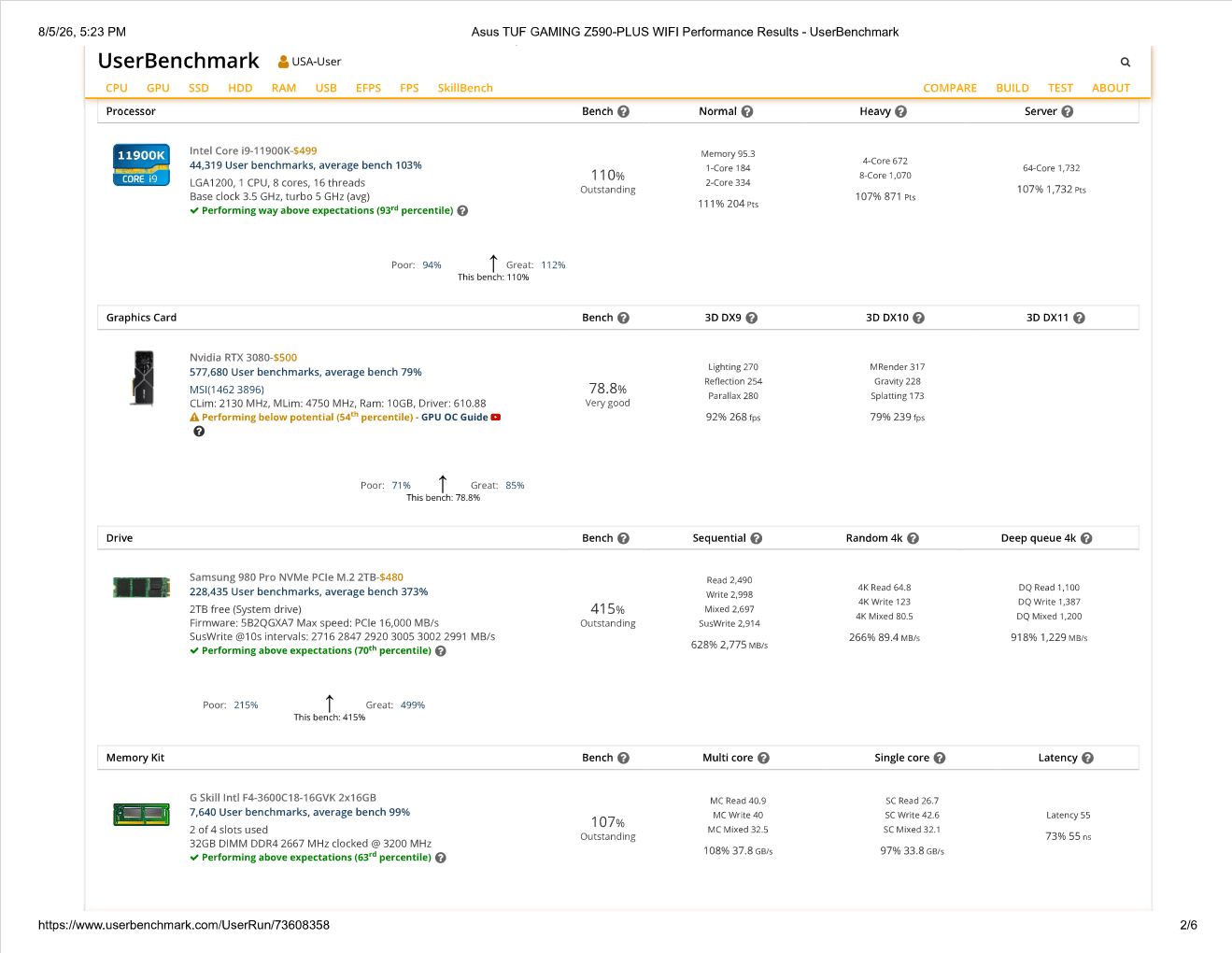This screenshot has height=953, width=1232.
Task: Click the 11900K Core i9 processor thumbnail
Action: (x=141, y=165)
